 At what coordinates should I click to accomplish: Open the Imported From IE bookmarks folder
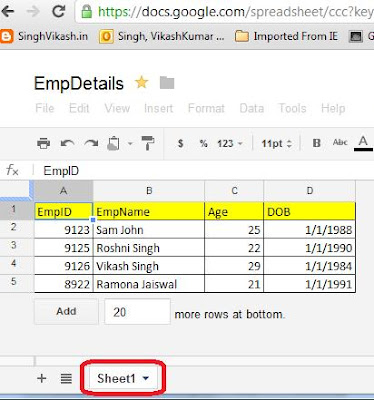tap(287, 36)
